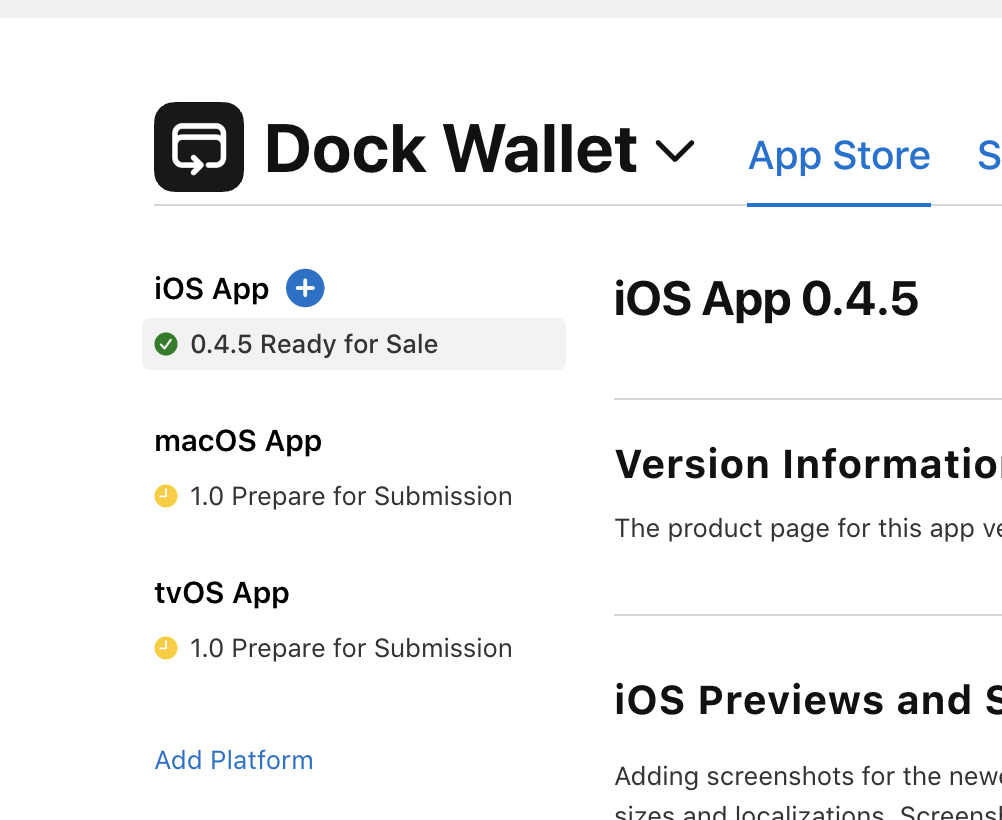Click the Version Information section heading
The height and width of the screenshot is (820, 1002).
[x=808, y=464]
